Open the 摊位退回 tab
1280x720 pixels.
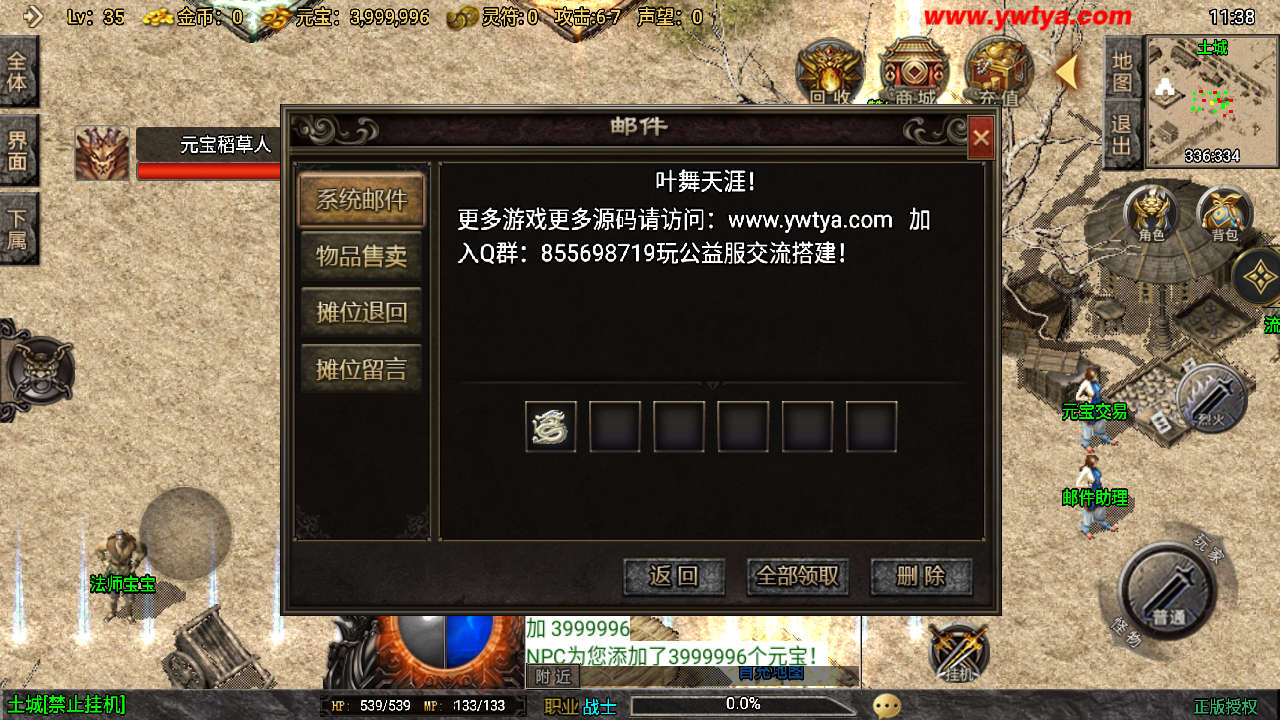point(362,312)
